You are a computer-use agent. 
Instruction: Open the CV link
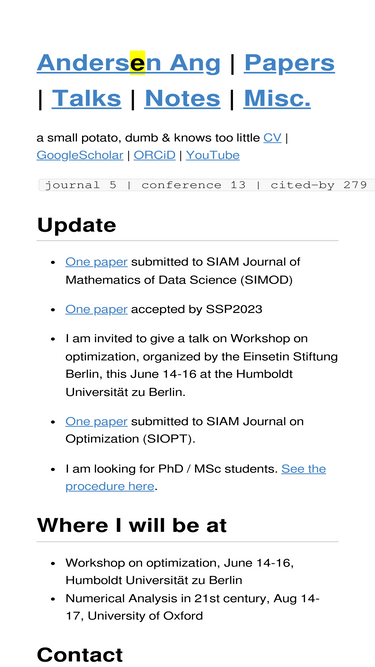(x=272, y=138)
